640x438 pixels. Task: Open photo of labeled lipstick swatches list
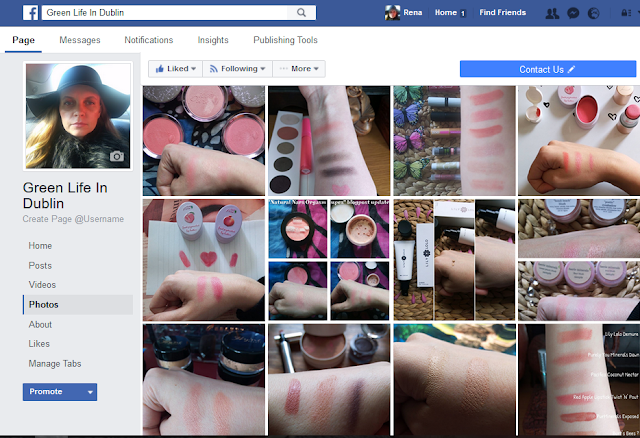(x=579, y=380)
